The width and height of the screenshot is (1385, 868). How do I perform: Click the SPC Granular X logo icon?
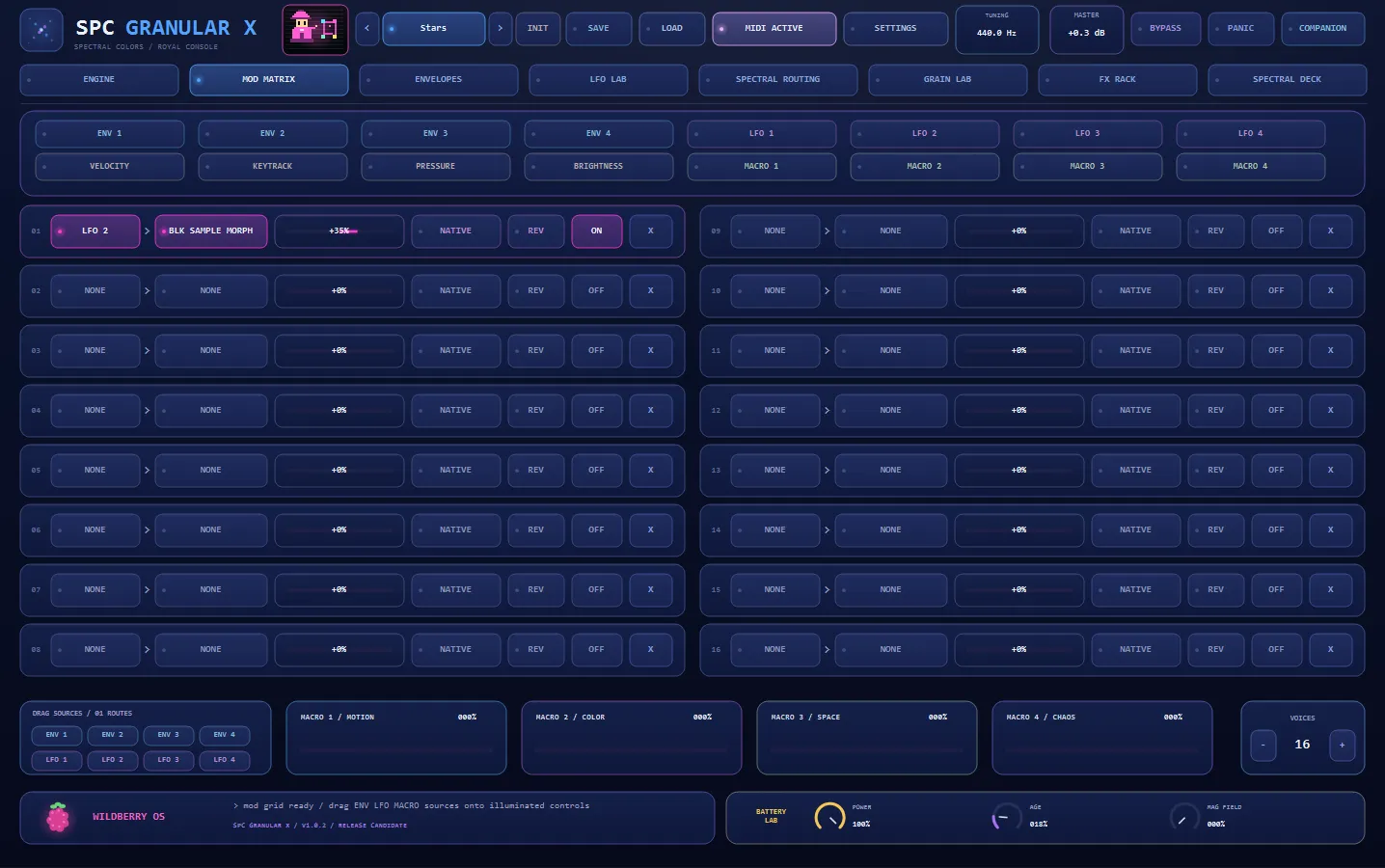coord(41,30)
